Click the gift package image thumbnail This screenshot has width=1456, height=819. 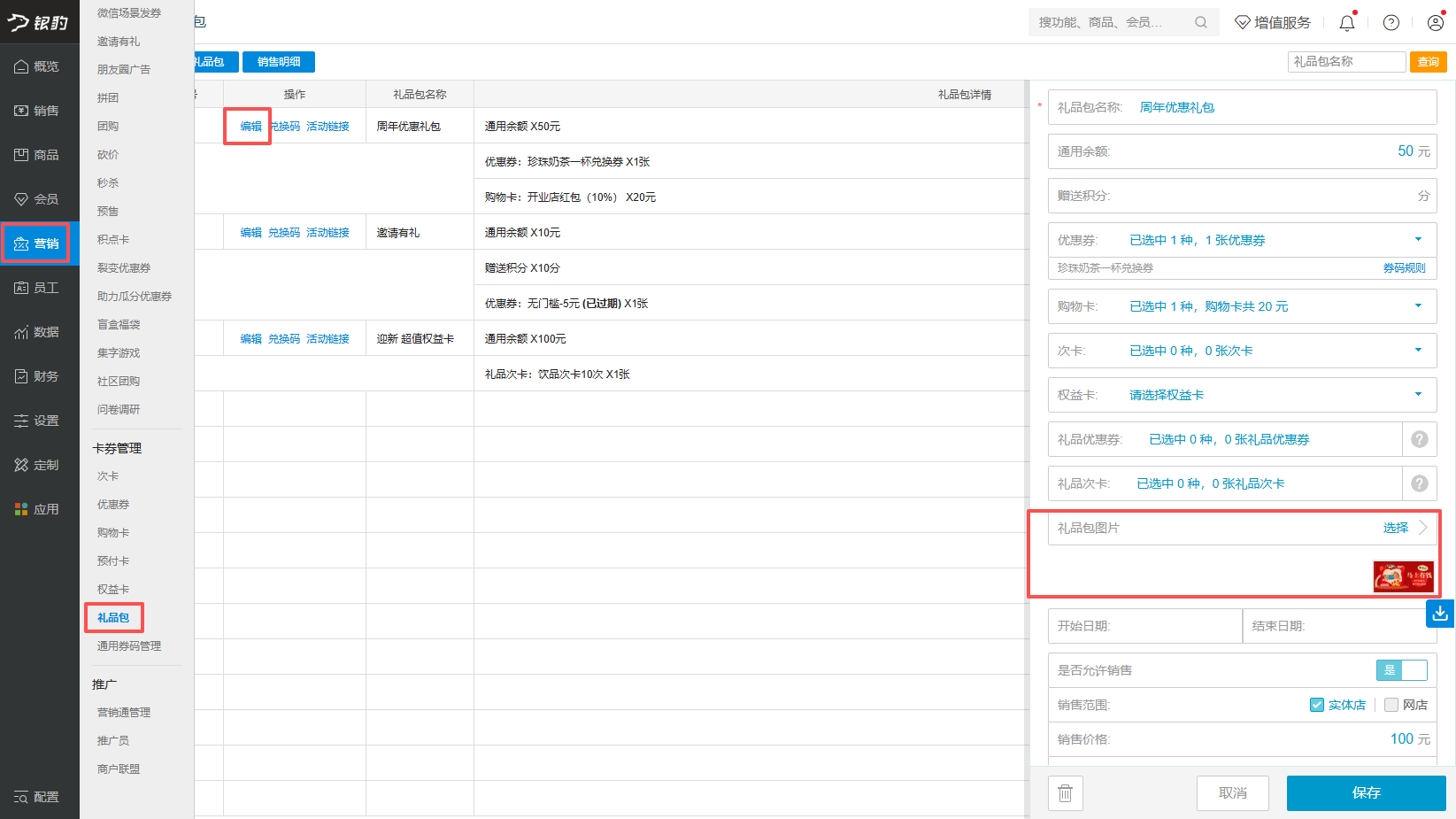tap(1403, 576)
